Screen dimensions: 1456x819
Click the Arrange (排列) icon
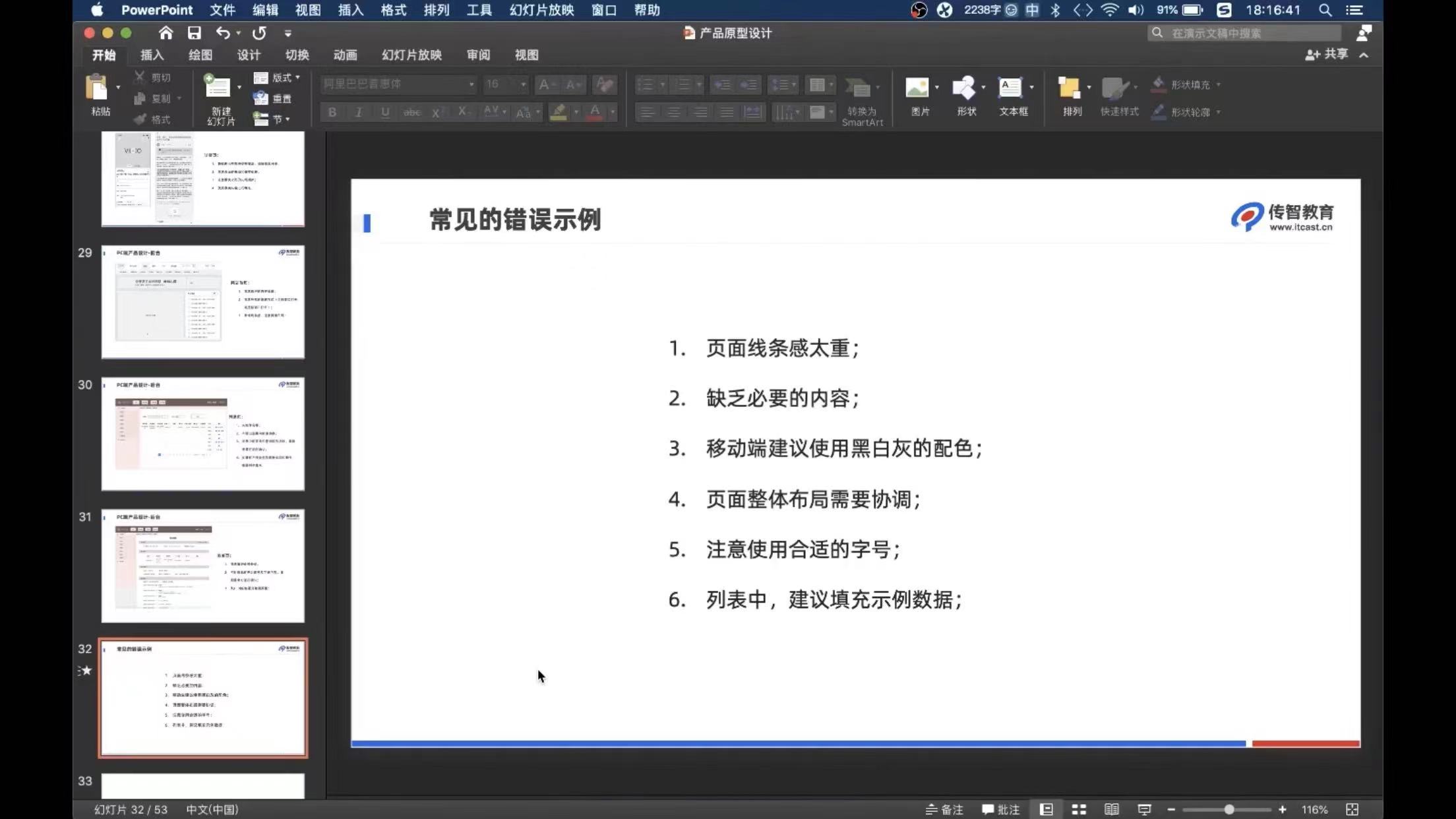[1069, 88]
